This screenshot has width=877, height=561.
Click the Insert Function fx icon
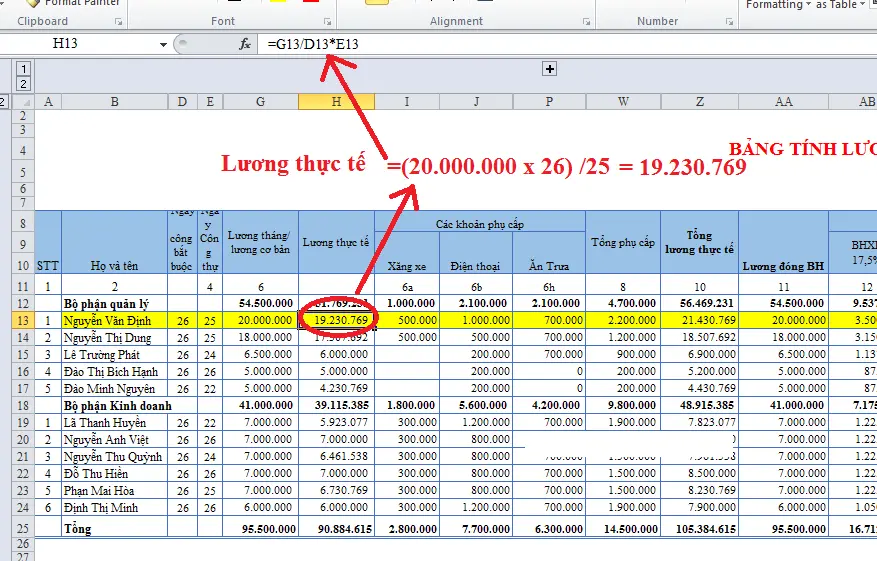tap(244, 44)
